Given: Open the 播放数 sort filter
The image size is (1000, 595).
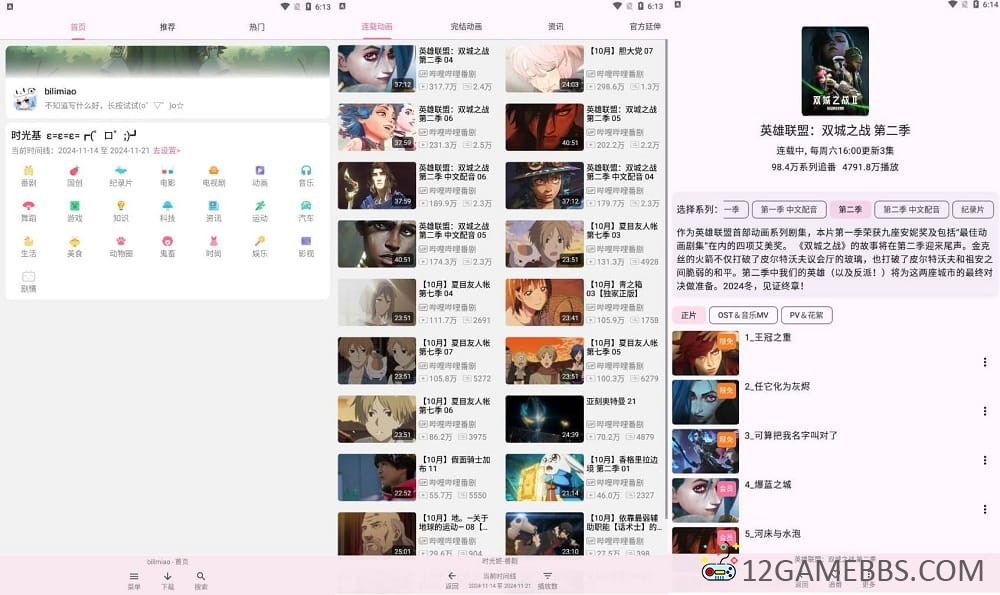Looking at the screenshot, I should pos(547,580).
